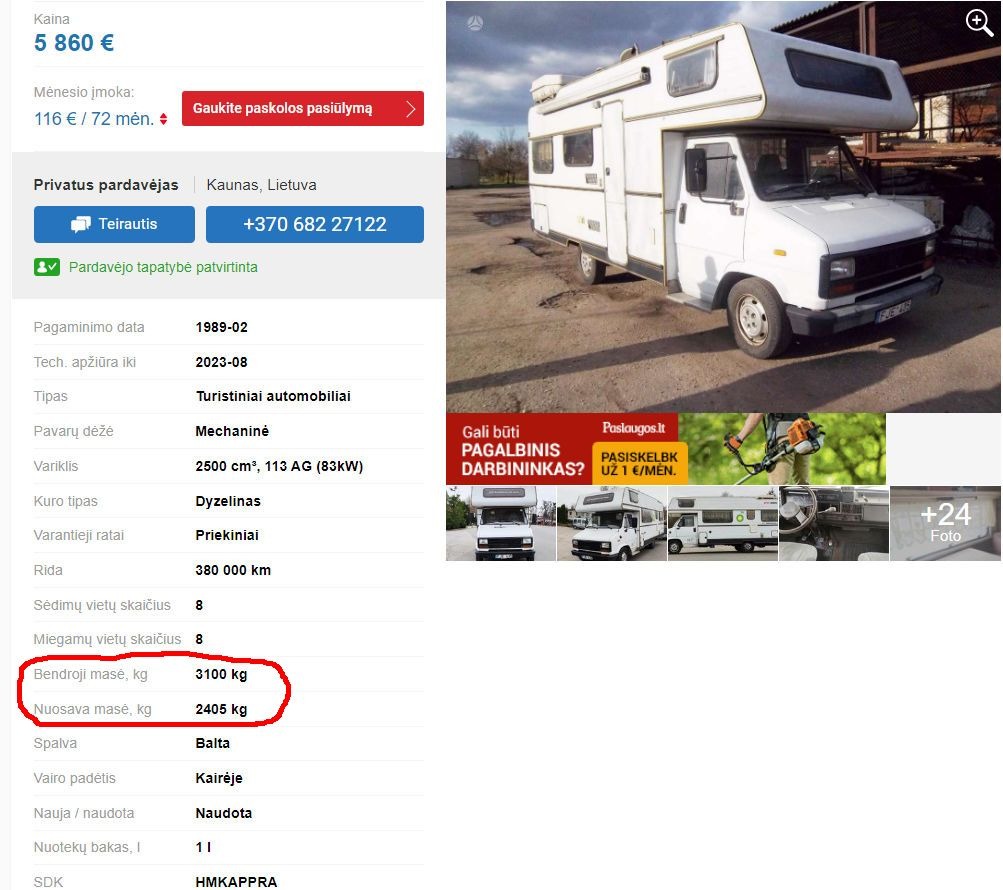Click the Paslaugos.lt advertisement banner
The height and width of the screenshot is (890, 1003).
[x=666, y=449]
